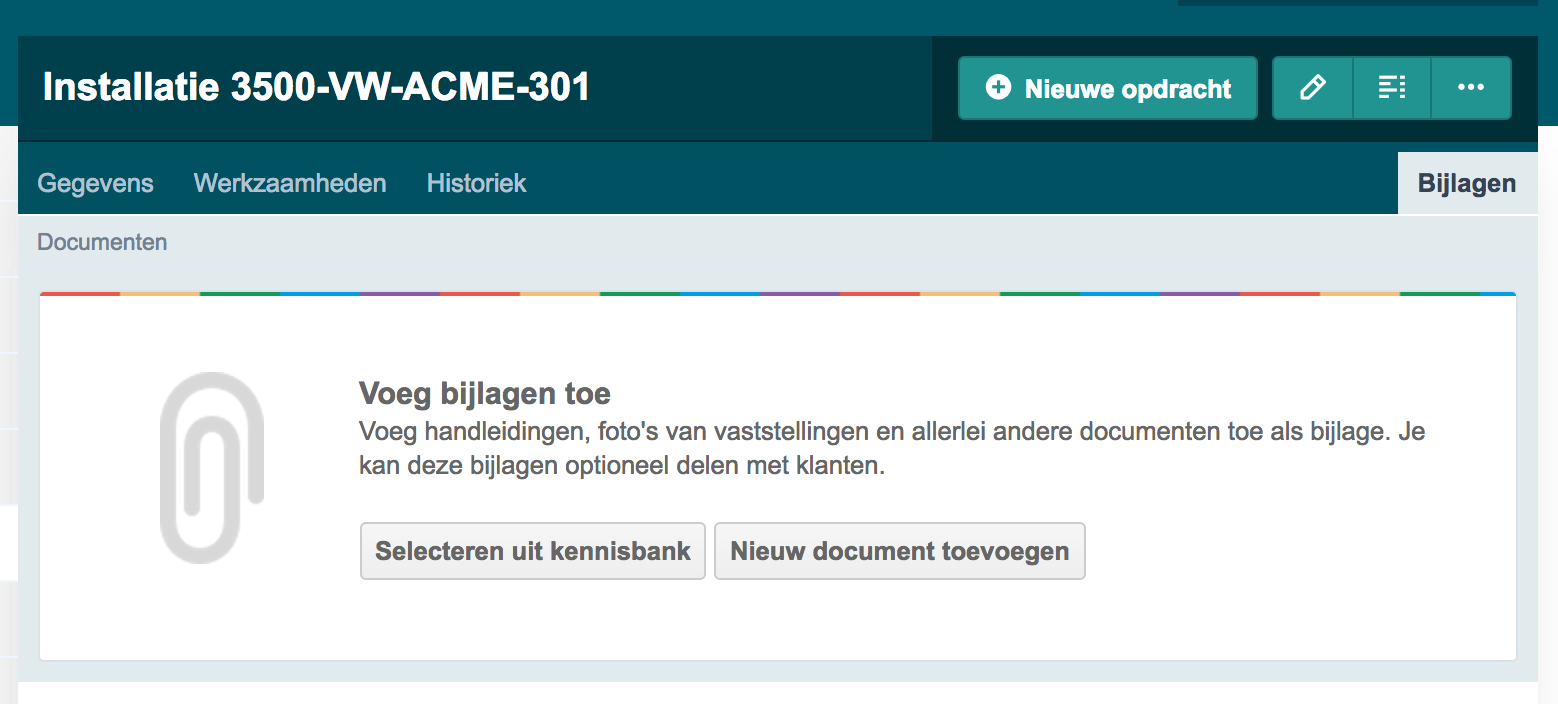Click the Nieuwe opdracht button label
This screenshot has width=1558, height=704.
1127,89
